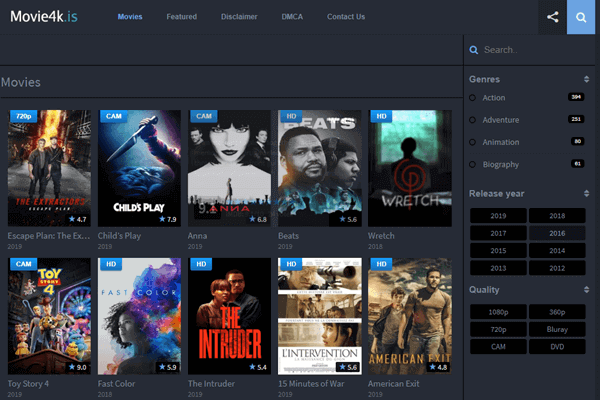Click the American Exit title link
The width and height of the screenshot is (600, 400).
[x=394, y=384]
